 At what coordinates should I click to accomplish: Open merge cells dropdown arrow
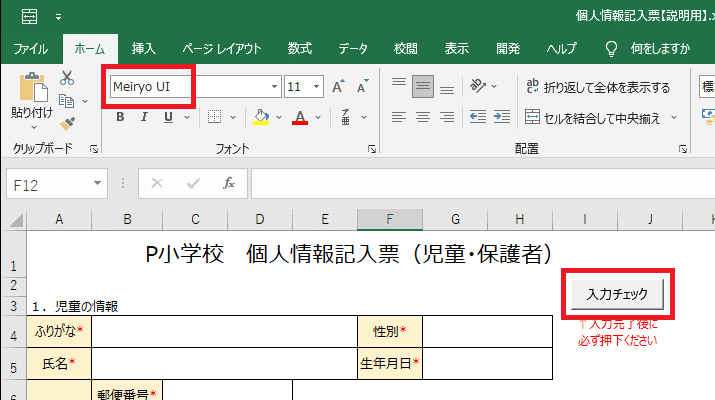coord(674,118)
